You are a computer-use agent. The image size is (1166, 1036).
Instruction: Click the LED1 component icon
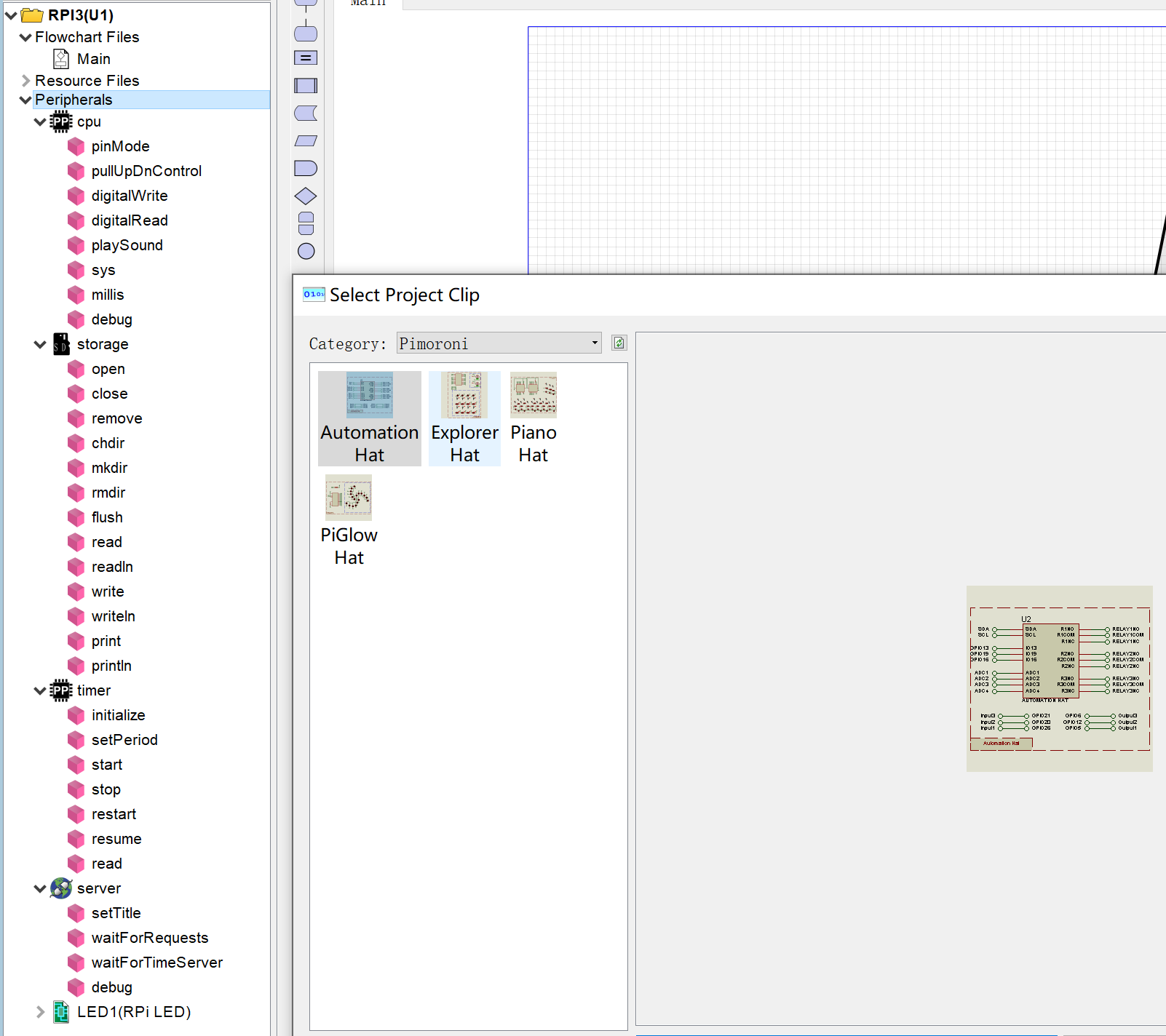click(61, 1012)
